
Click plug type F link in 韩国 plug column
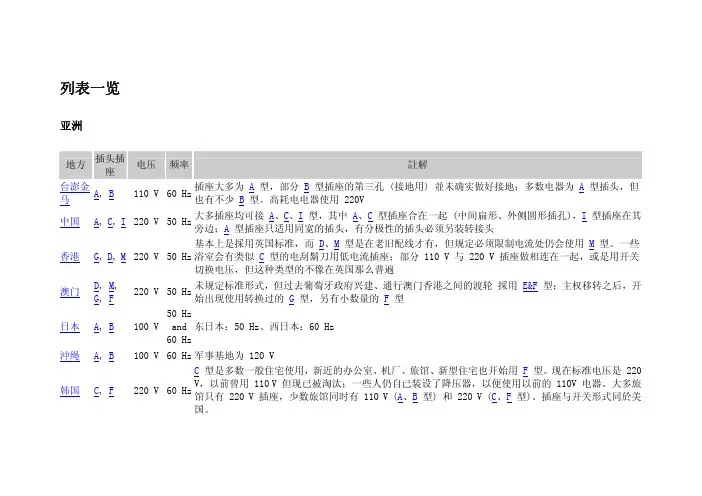(x=110, y=390)
